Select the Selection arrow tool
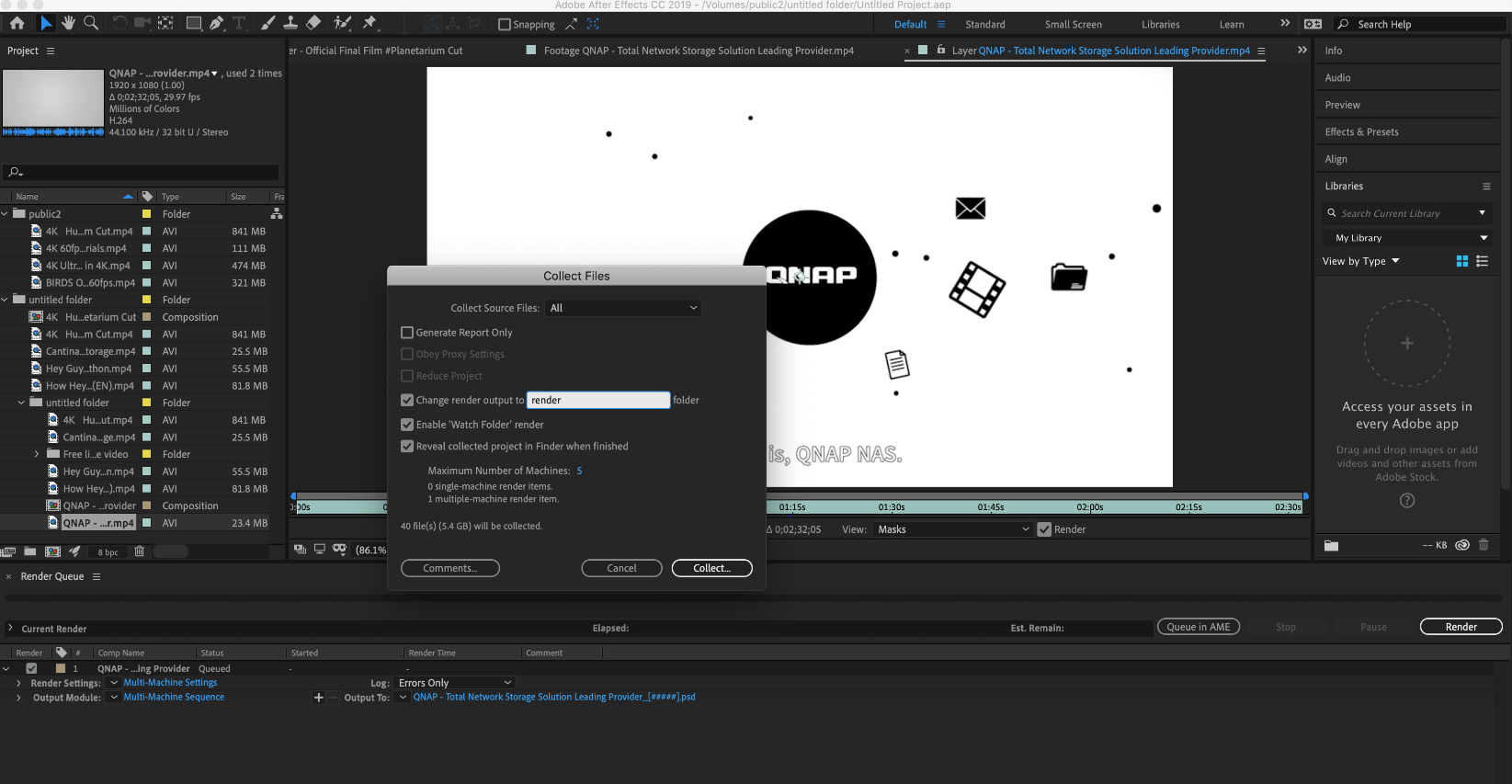 point(46,23)
